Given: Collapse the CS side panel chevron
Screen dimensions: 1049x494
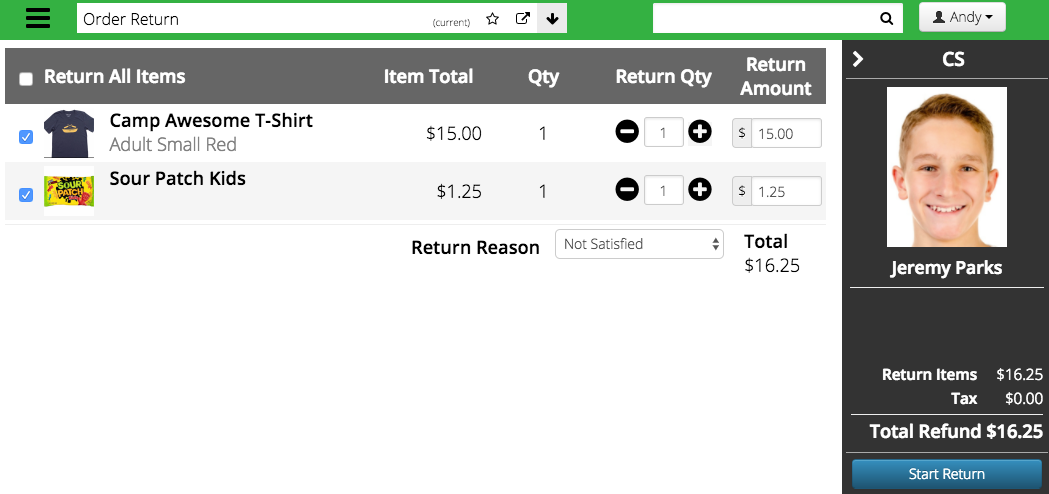Looking at the screenshot, I should click(x=858, y=60).
